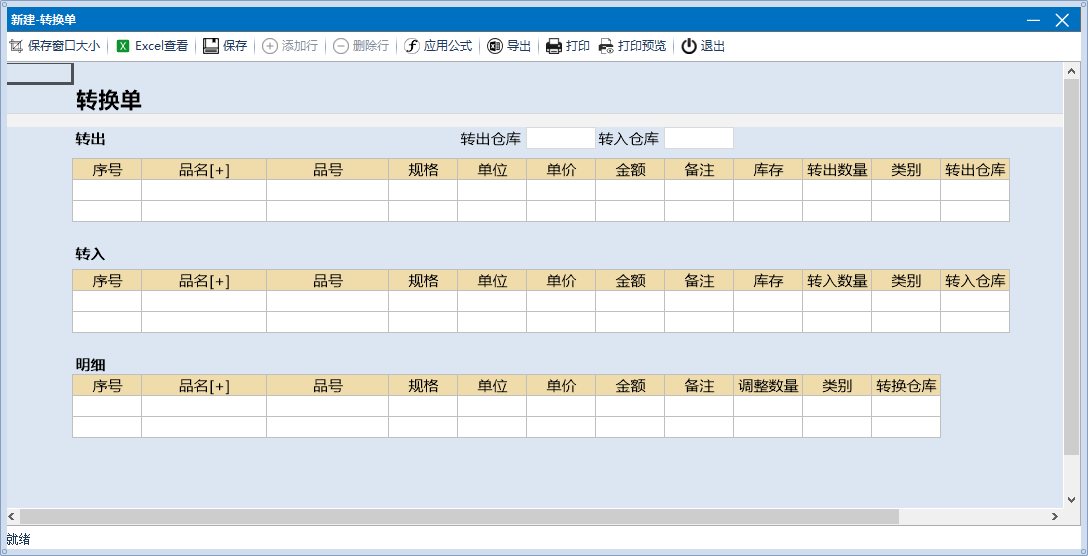This screenshot has height=556, width=1088.
Task: Click 品名[+] header in 明细 table
Action: point(204,386)
